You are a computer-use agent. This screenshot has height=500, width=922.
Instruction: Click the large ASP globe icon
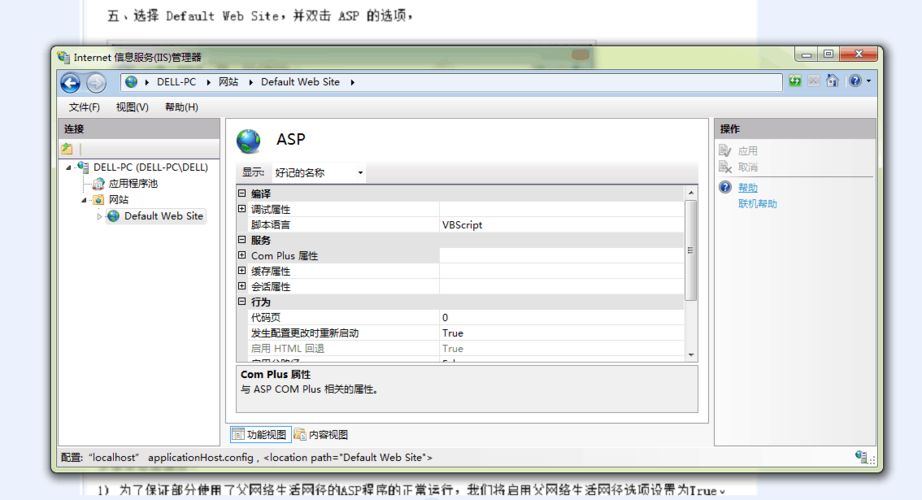tap(248, 141)
